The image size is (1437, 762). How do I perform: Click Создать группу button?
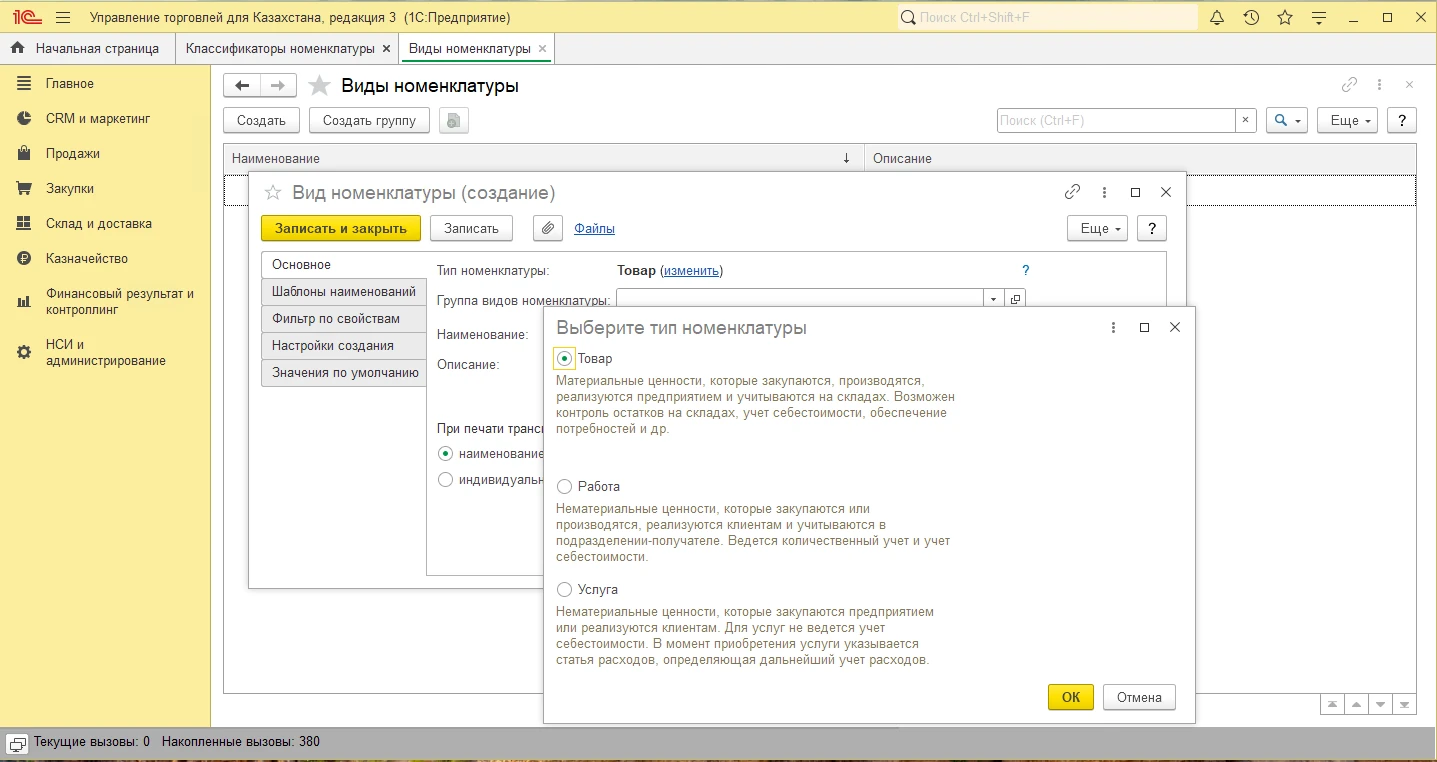coord(369,120)
